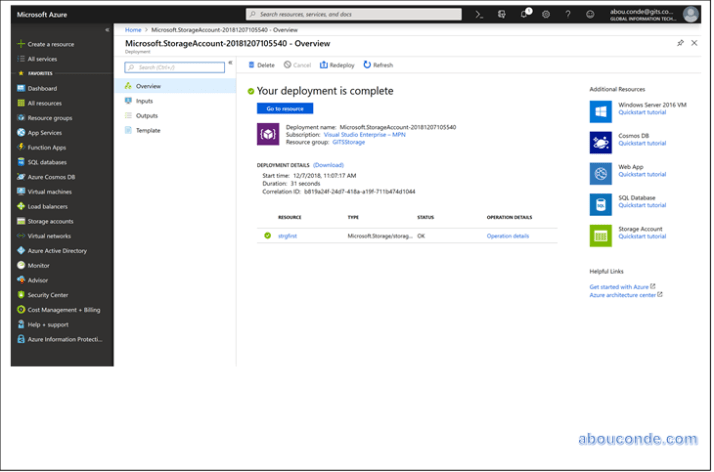Click the Redeploy toolbar button
Screen dimensions: 714x472
pos(338,65)
